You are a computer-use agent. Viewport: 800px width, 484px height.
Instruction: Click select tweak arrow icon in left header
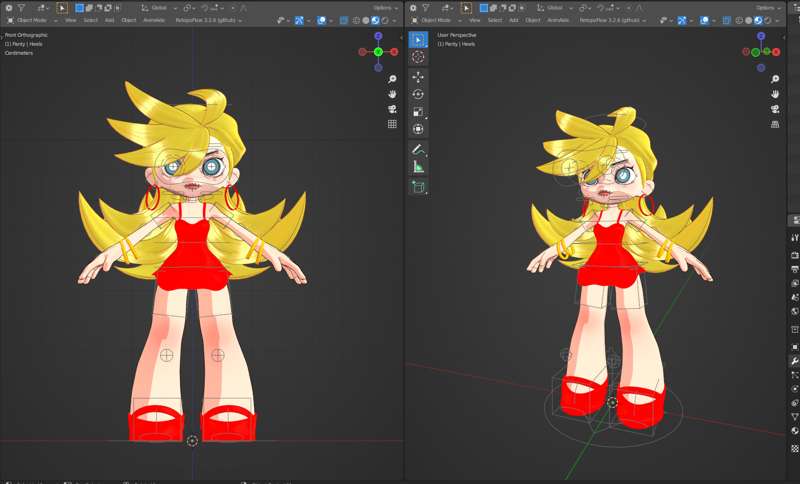tap(62, 8)
